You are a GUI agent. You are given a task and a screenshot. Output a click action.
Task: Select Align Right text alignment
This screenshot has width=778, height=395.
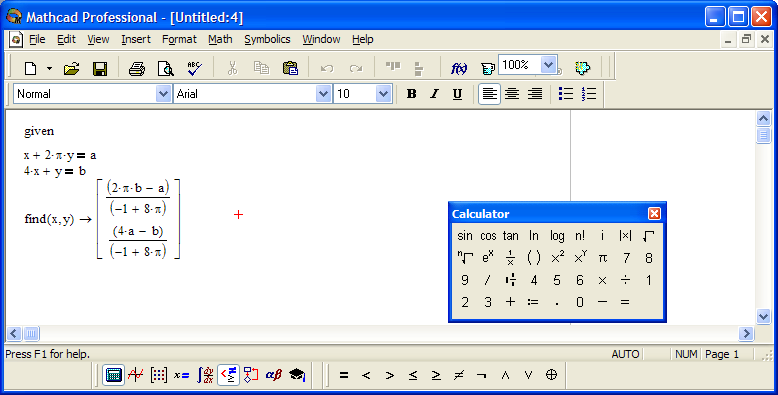click(535, 94)
